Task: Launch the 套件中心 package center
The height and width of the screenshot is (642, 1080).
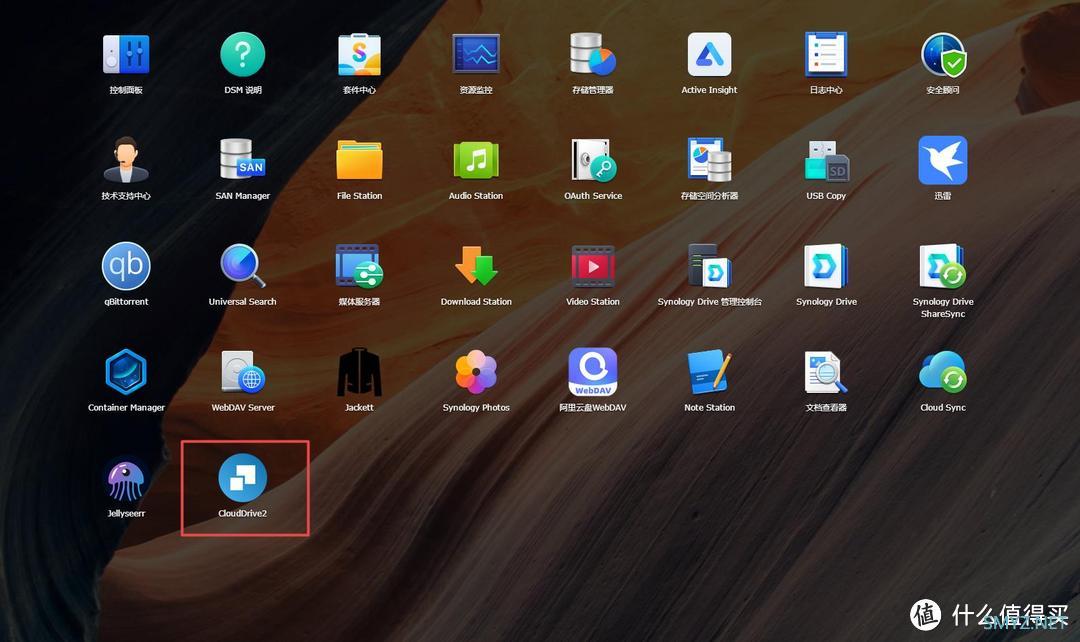Action: [x=359, y=54]
